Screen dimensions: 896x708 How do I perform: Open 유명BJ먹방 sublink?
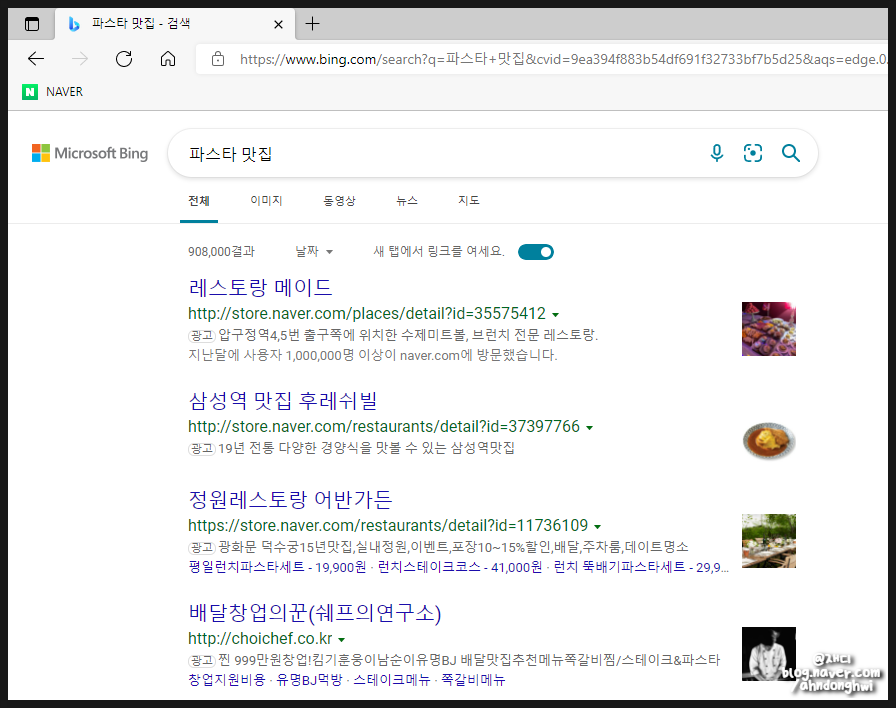pos(309,680)
